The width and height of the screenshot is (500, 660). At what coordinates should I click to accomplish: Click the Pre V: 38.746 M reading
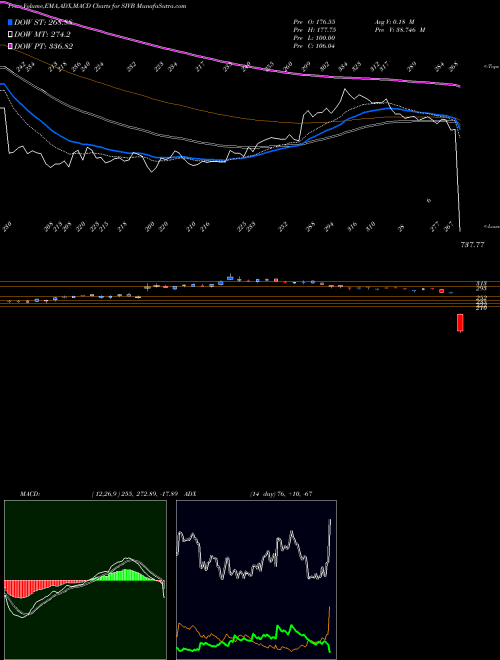coord(399,30)
